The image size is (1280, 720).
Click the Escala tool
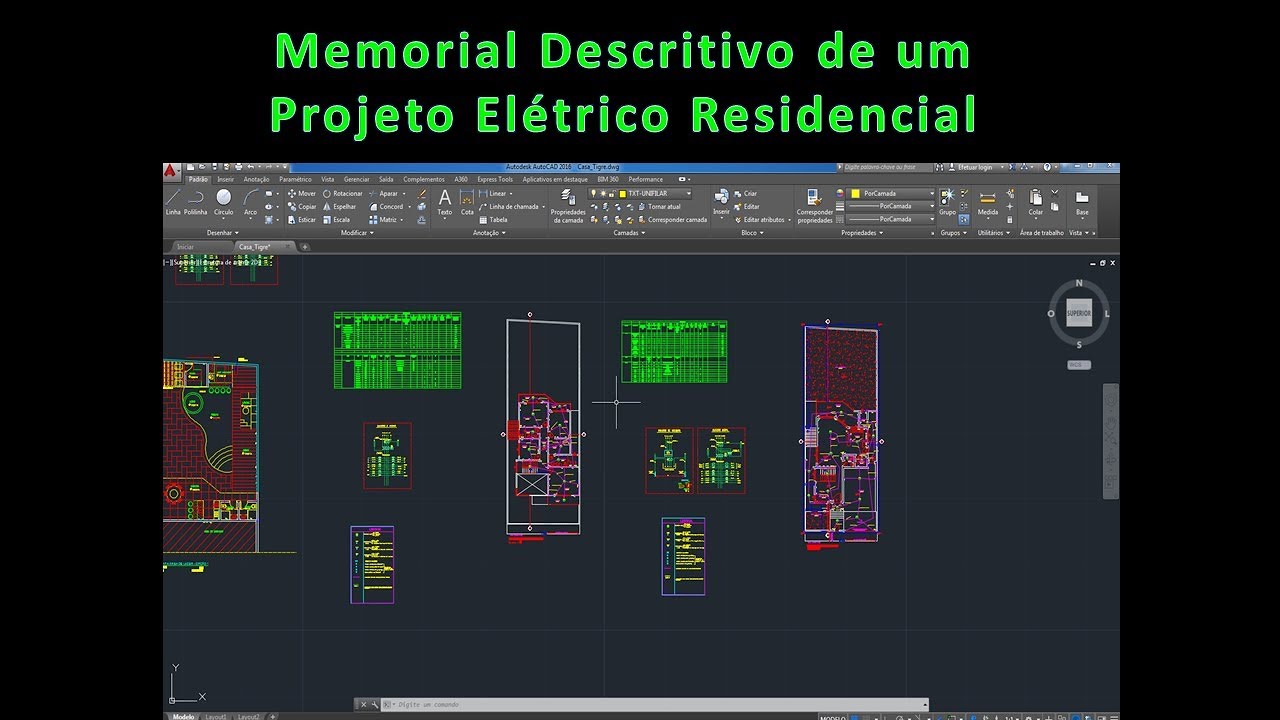(x=336, y=219)
